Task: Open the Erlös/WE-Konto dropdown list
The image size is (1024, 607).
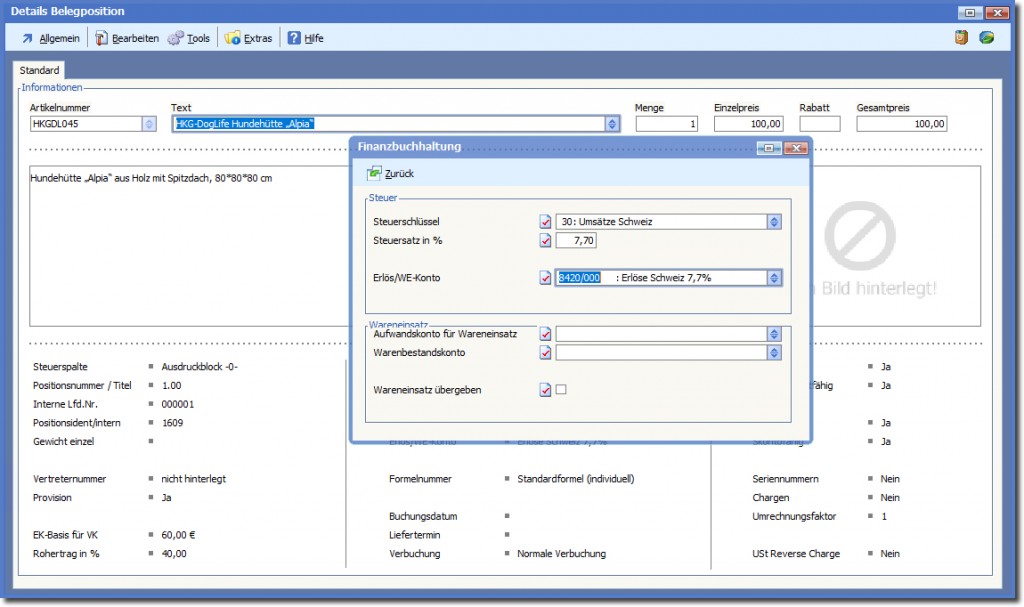Action: pyautogui.click(x=774, y=278)
